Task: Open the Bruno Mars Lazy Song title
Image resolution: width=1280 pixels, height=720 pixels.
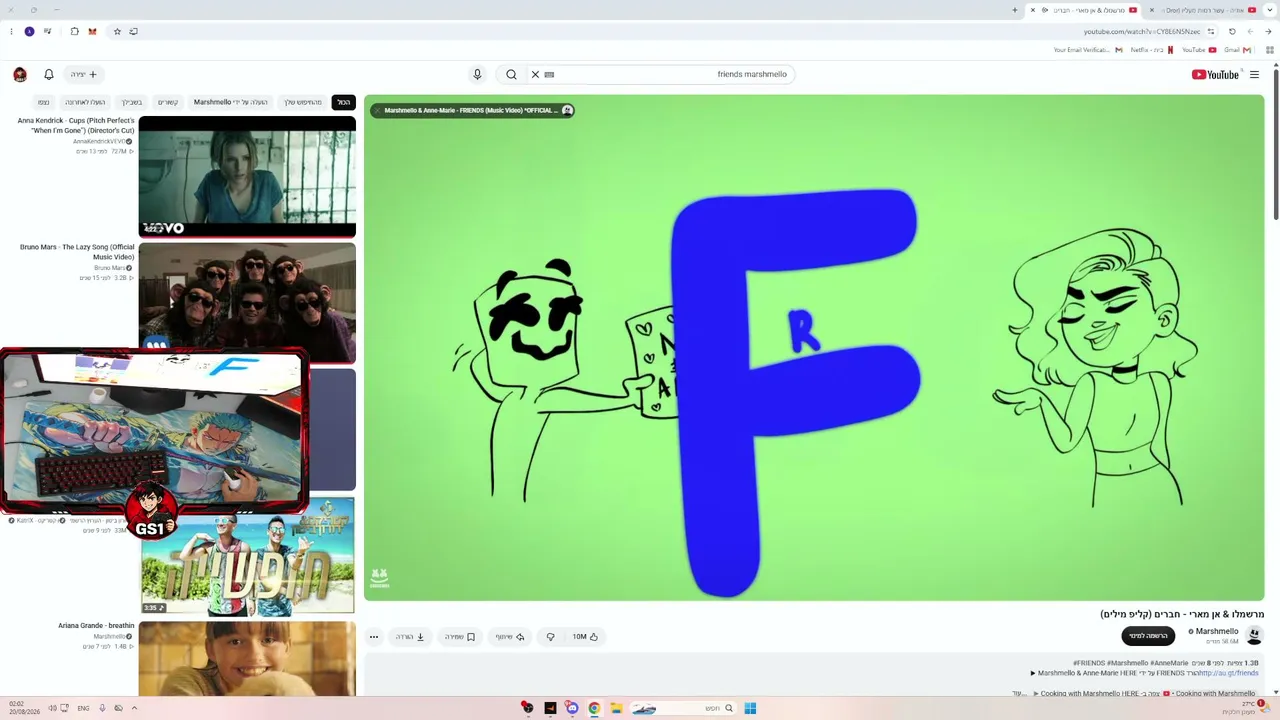Action: (x=77, y=252)
